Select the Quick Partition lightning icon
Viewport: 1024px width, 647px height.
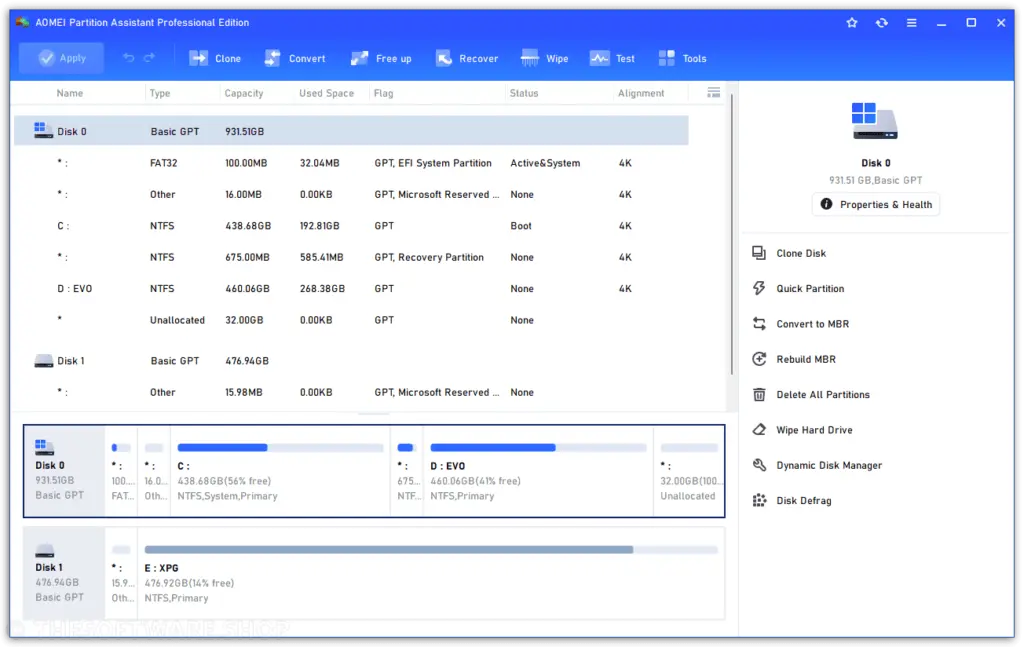(x=759, y=289)
